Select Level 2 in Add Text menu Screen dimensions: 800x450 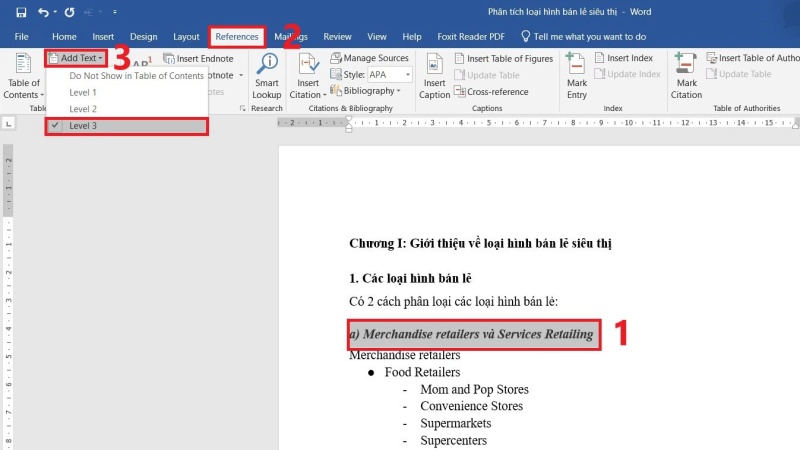[x=83, y=109]
